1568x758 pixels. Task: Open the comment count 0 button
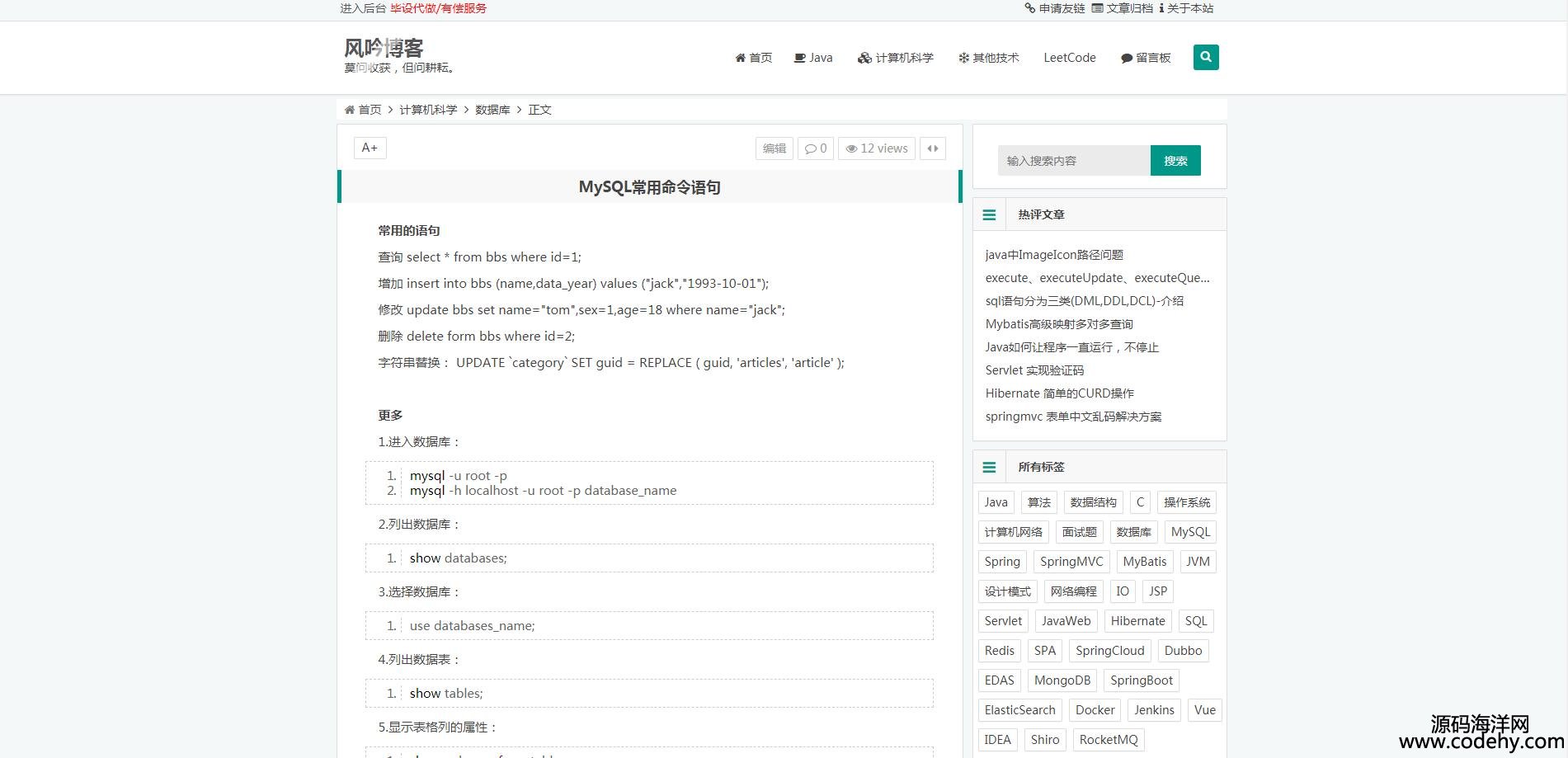(816, 148)
